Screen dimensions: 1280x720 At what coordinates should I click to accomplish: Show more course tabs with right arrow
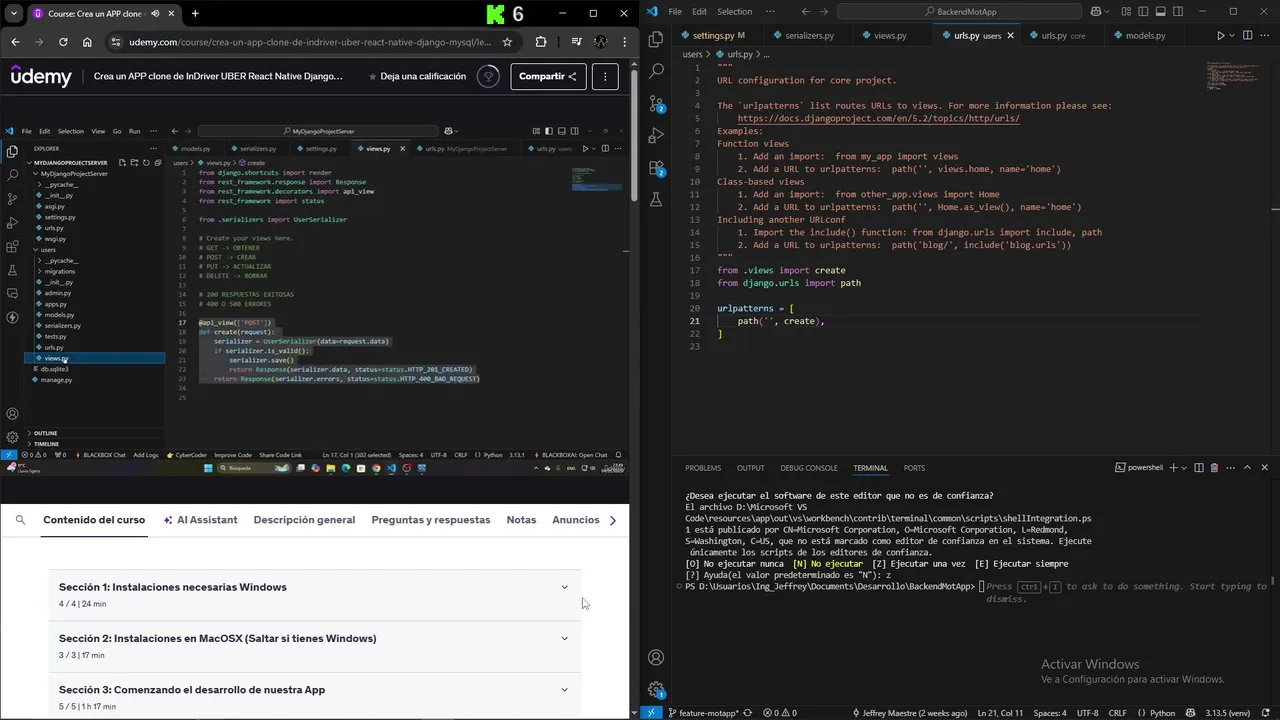tap(613, 520)
